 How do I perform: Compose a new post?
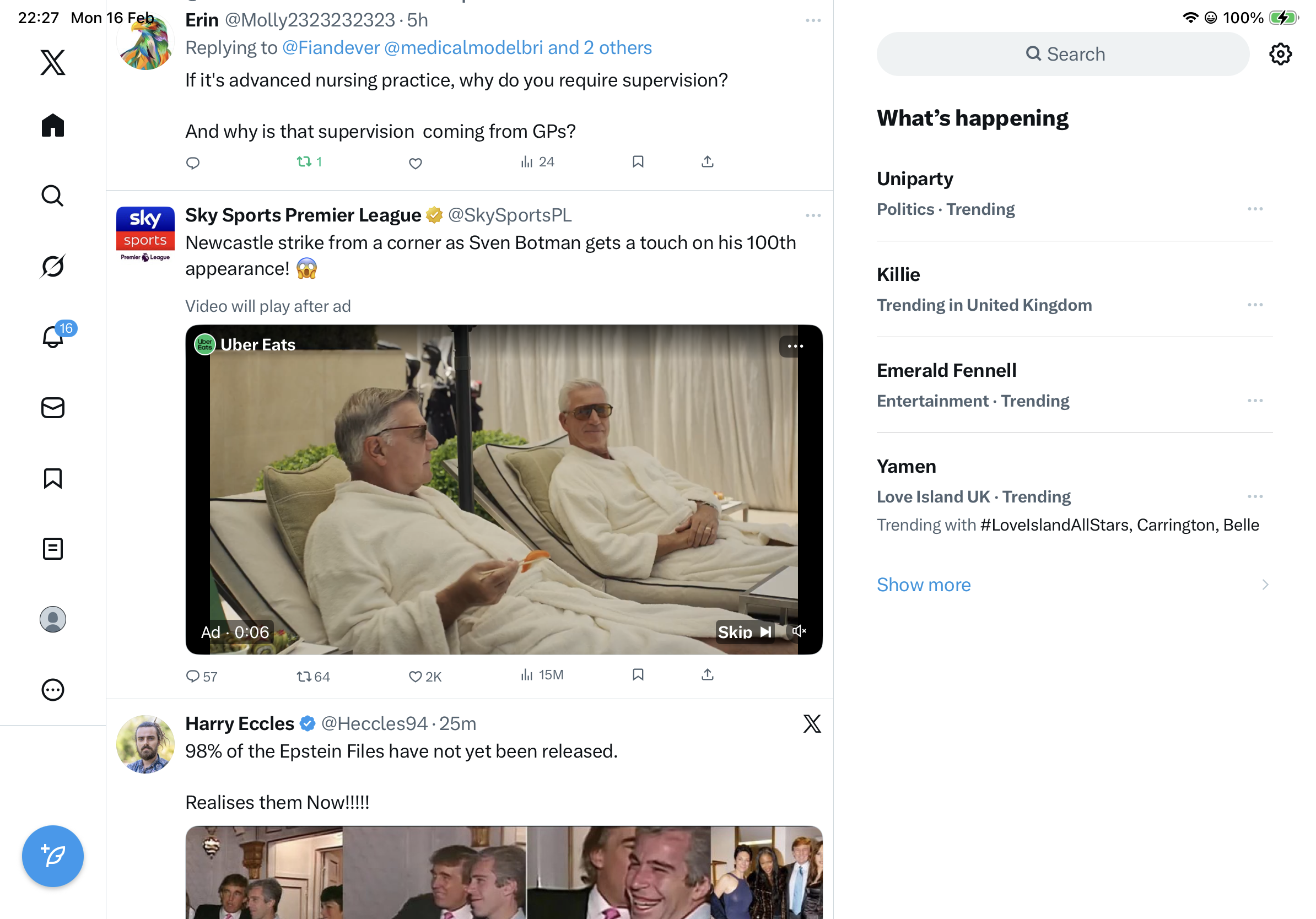53,856
